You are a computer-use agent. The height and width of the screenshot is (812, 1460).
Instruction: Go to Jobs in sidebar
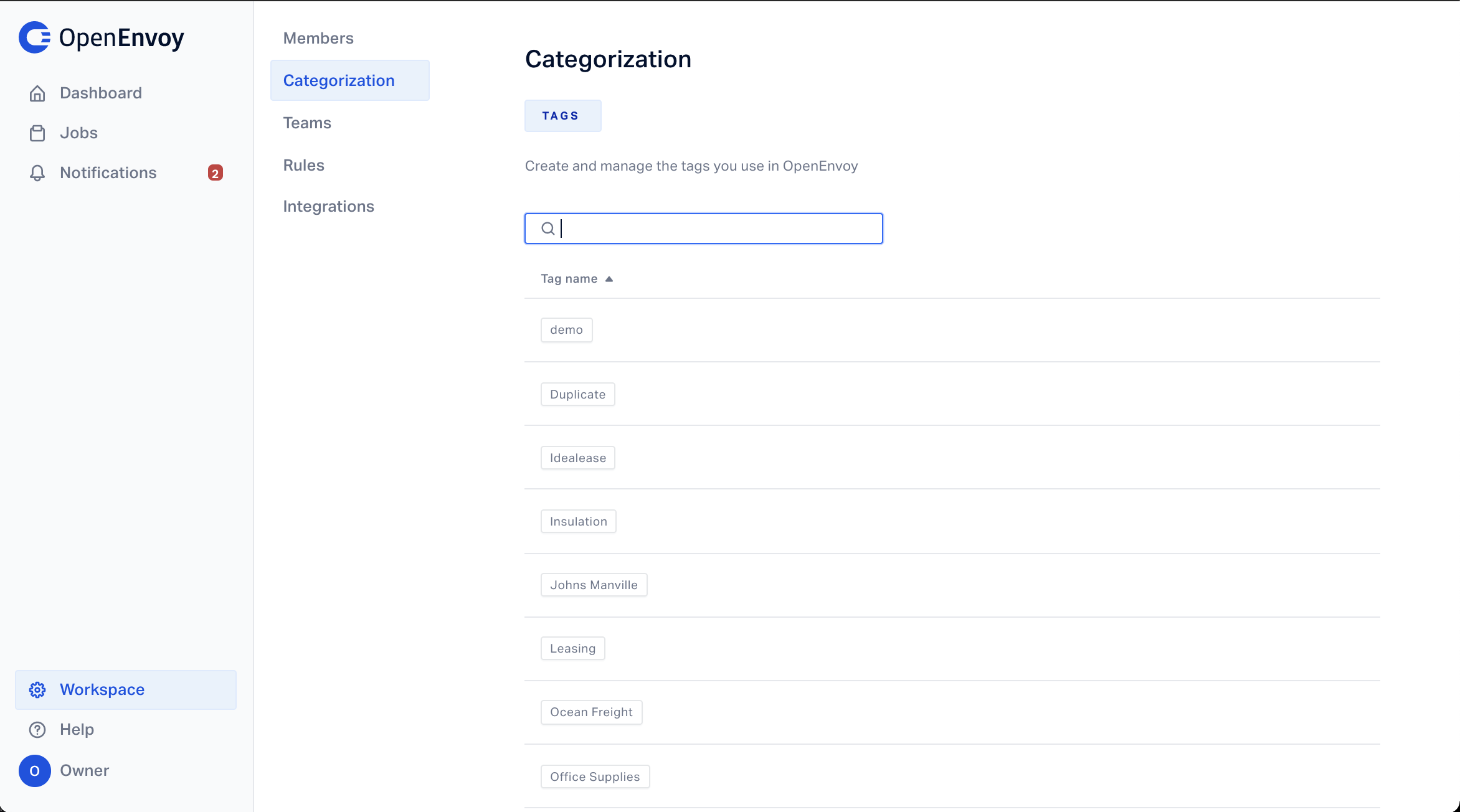[126, 133]
